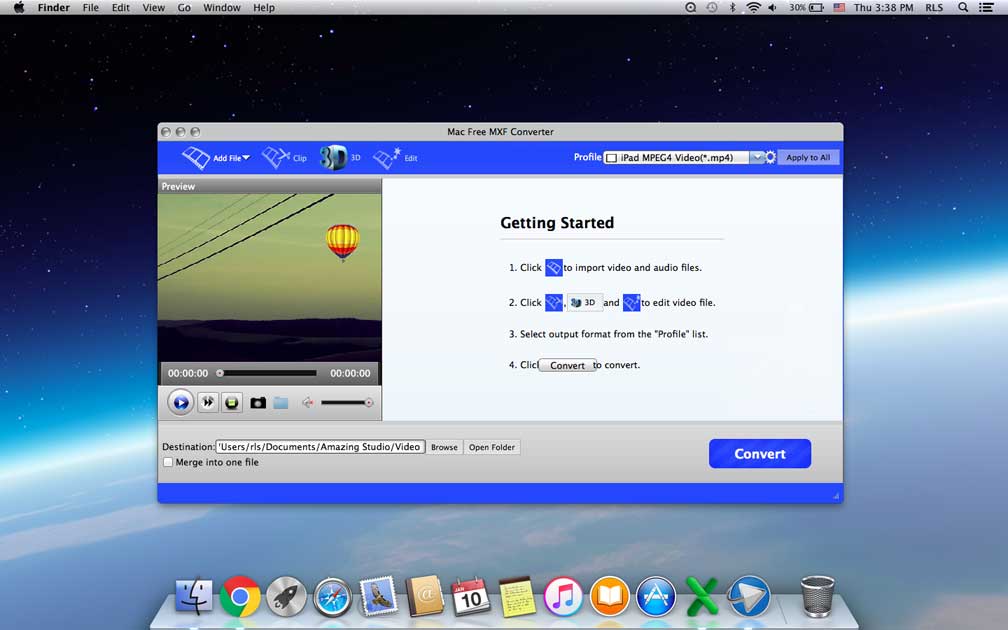The height and width of the screenshot is (630, 1008).
Task: Open the Go menu
Action: 184,8
